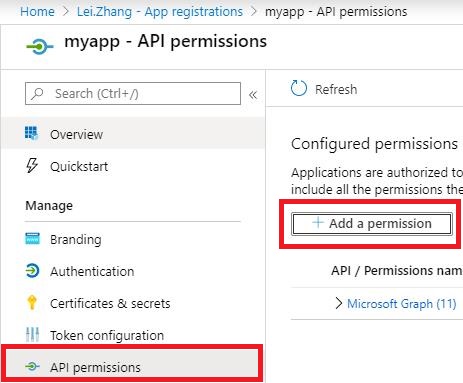Open Lei.Zhang App registrations breadcrumb
Viewport: 463px width, 383px height.
pyautogui.click(x=160, y=12)
